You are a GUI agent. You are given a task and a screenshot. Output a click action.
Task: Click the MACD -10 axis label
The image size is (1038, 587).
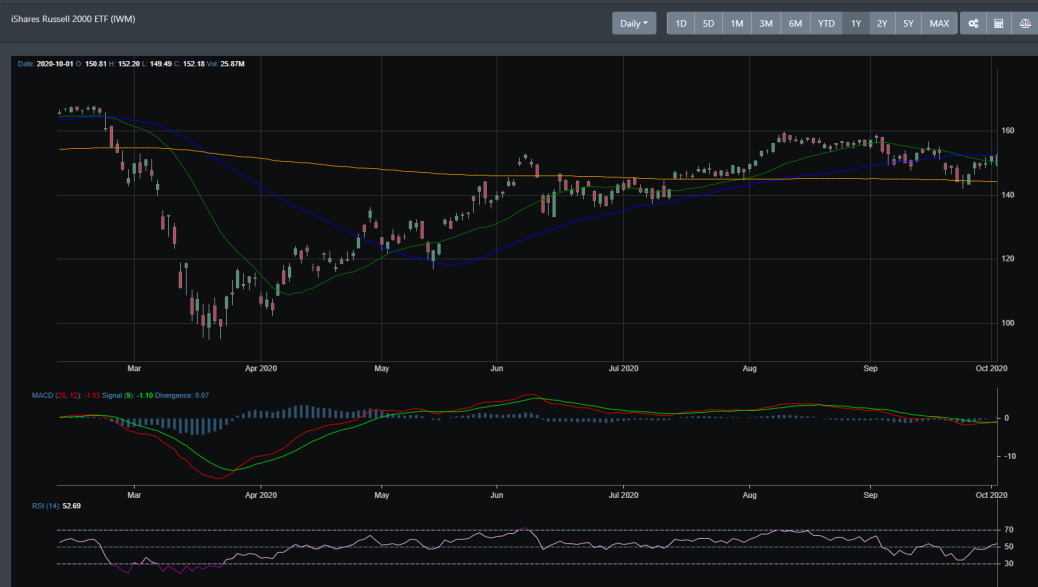[1009, 456]
